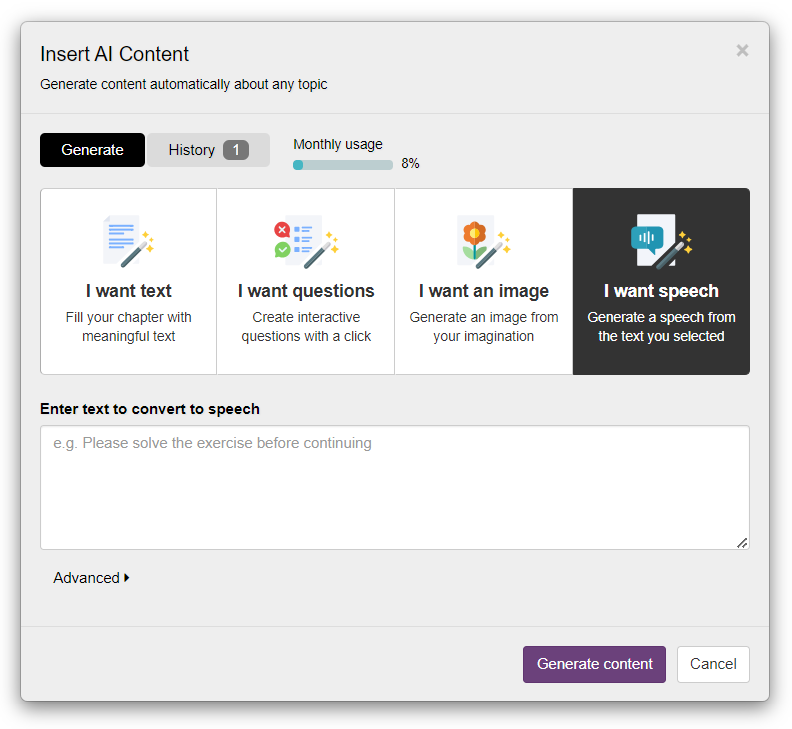Pick the "I want an image" heading
Image resolution: width=792 pixels, height=729 pixels.
[x=483, y=291]
